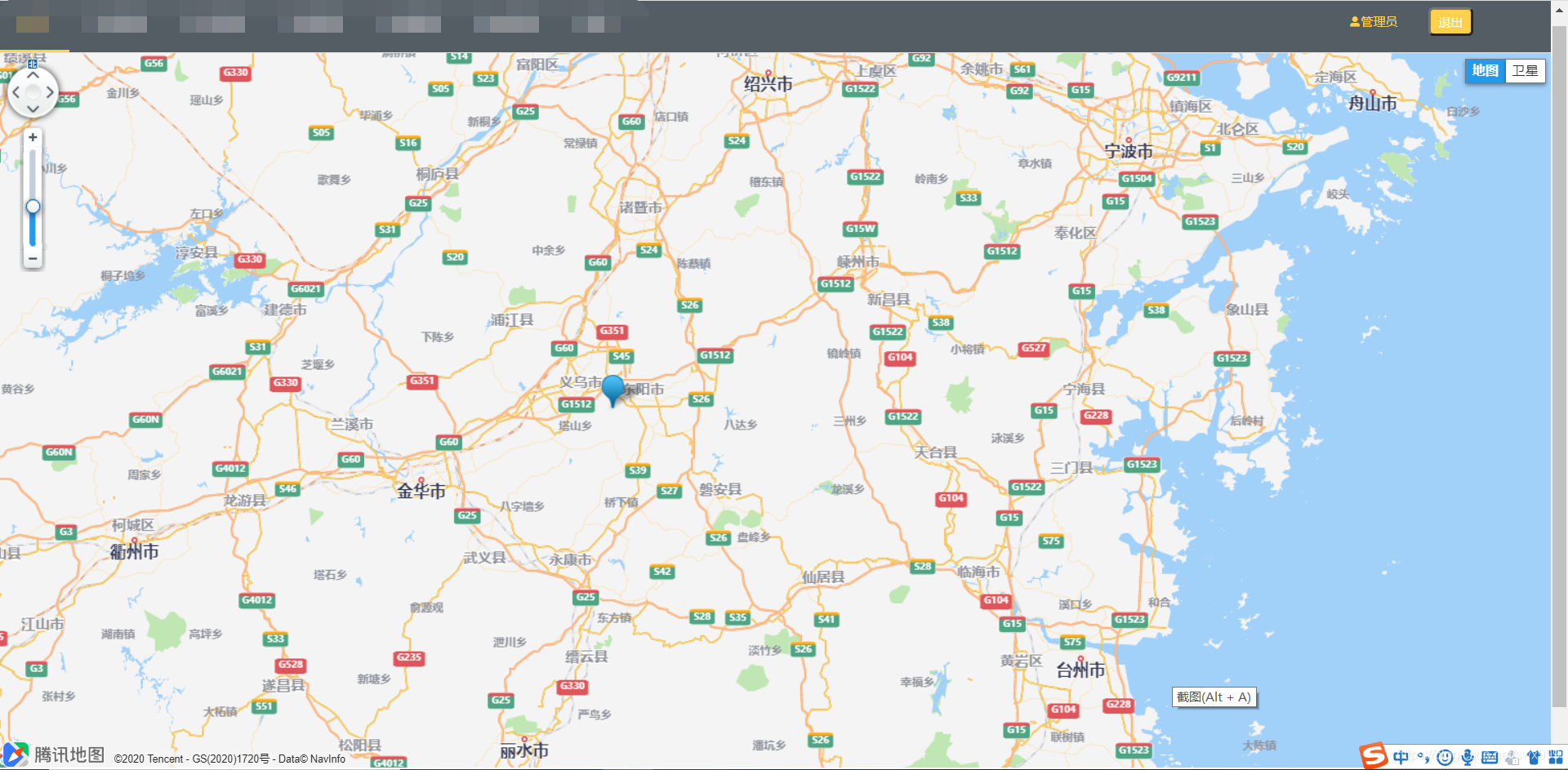Pan the map north with the up arrow
This screenshot has height=770, width=1568.
pos(33,75)
